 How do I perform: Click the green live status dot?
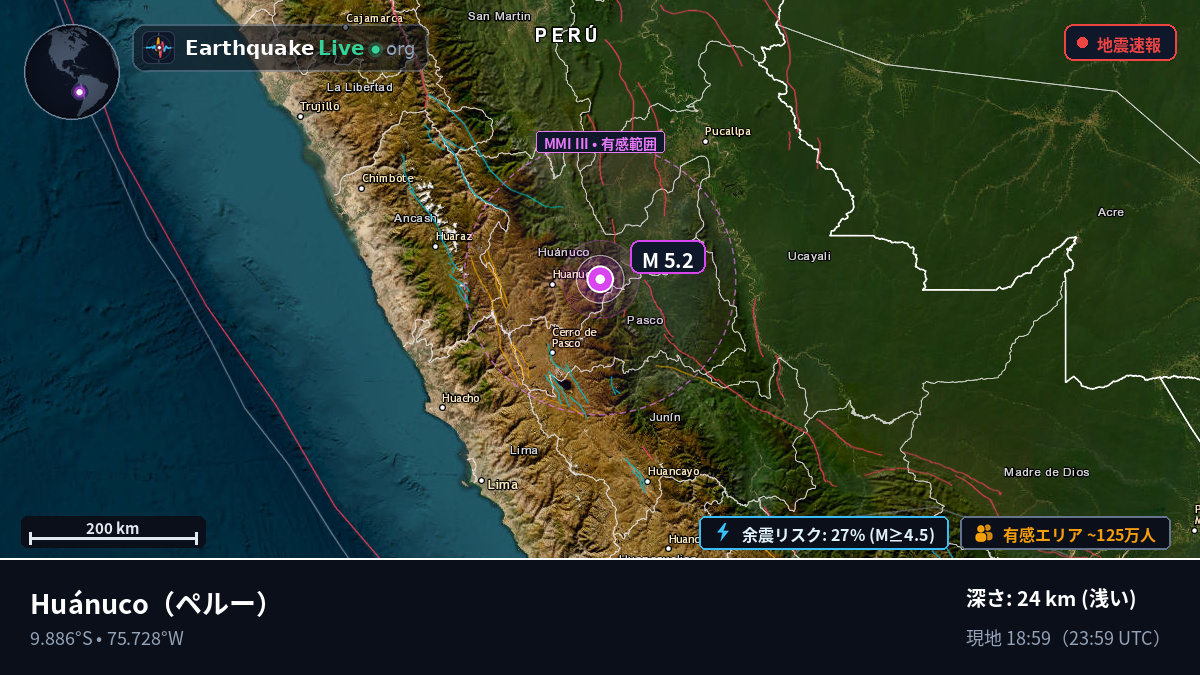pyautogui.click(x=375, y=48)
